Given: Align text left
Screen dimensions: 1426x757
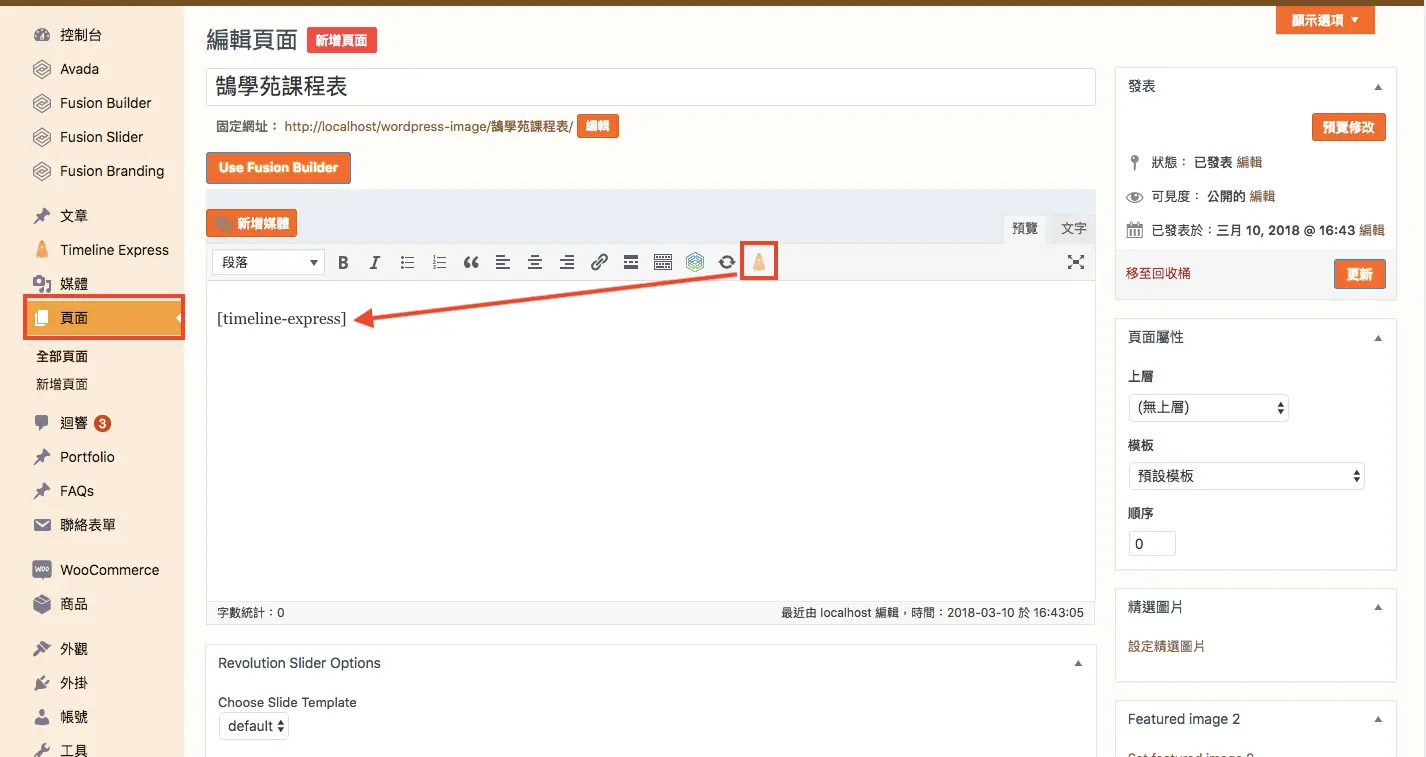Looking at the screenshot, I should (x=503, y=263).
